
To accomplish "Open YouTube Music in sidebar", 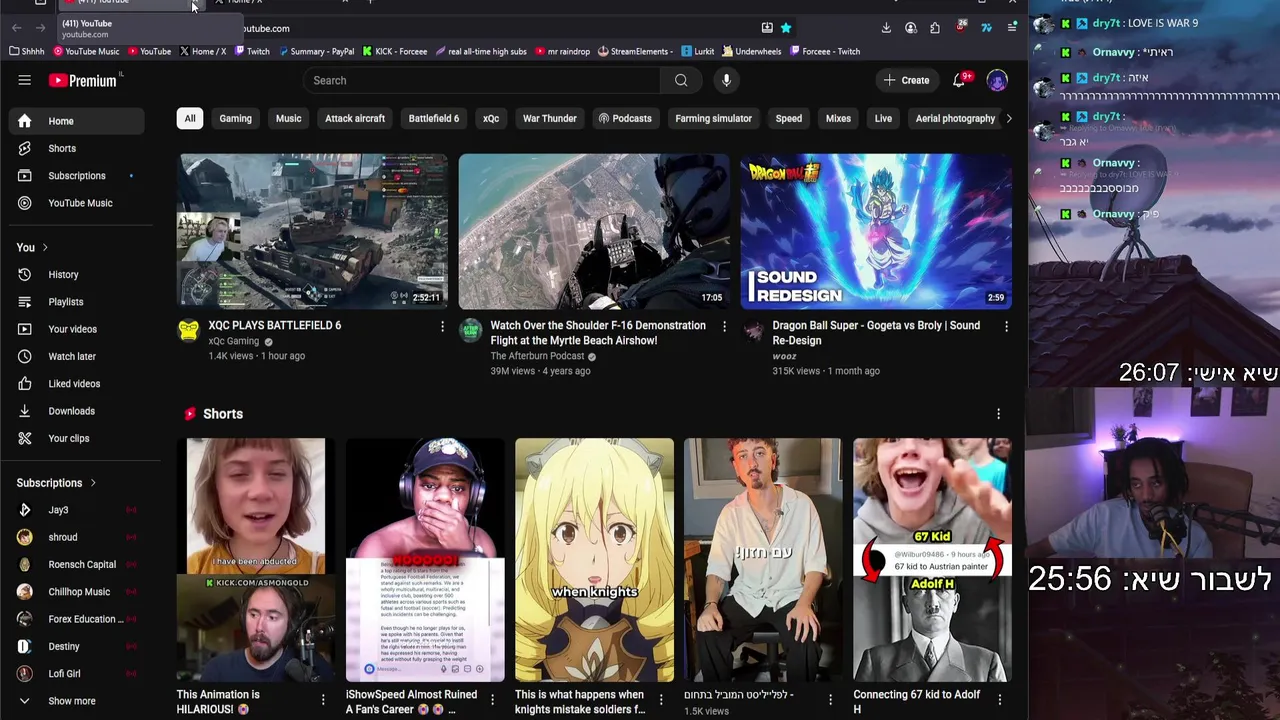I will coord(77,203).
